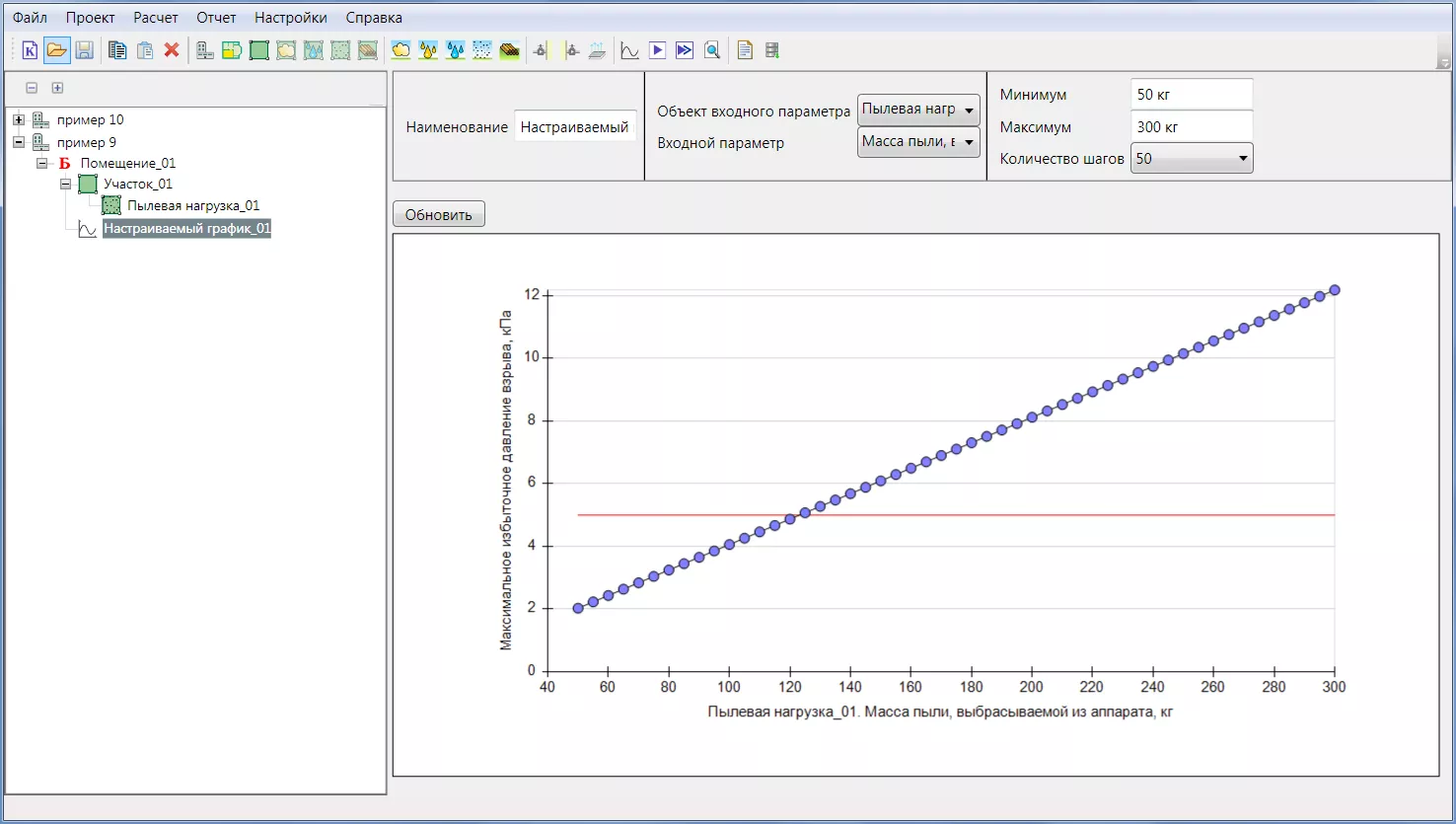The width and height of the screenshot is (1456, 824).
Task: Click the copy documents toolbar icon
Action: click(117, 50)
